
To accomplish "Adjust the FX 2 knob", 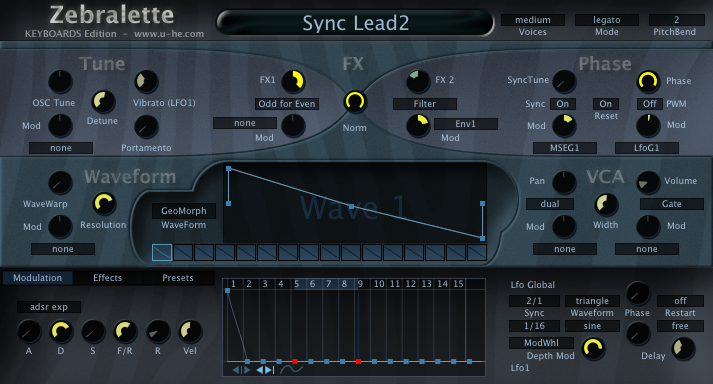I will (x=417, y=81).
